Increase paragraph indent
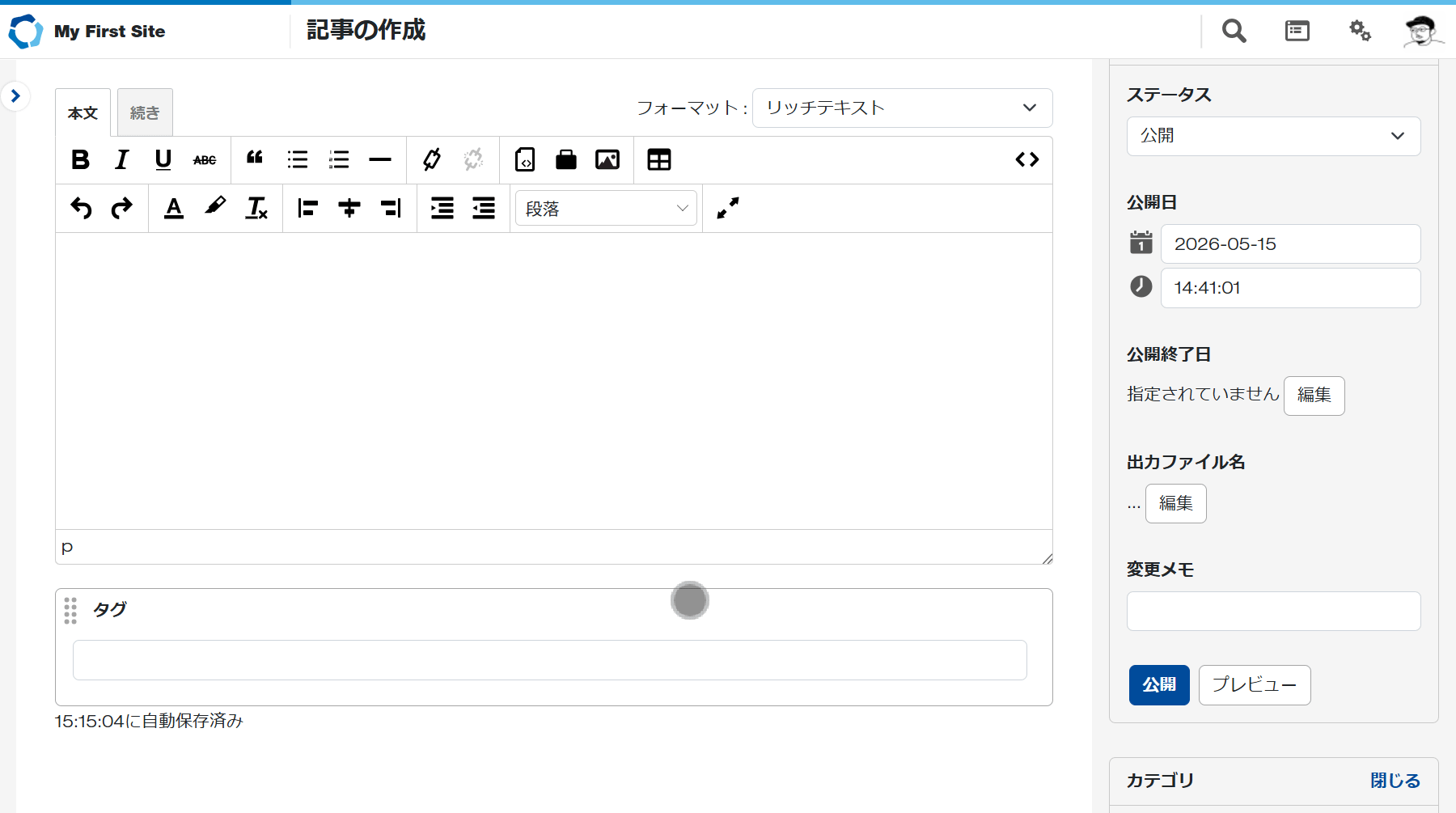1456x813 pixels. pos(442,208)
